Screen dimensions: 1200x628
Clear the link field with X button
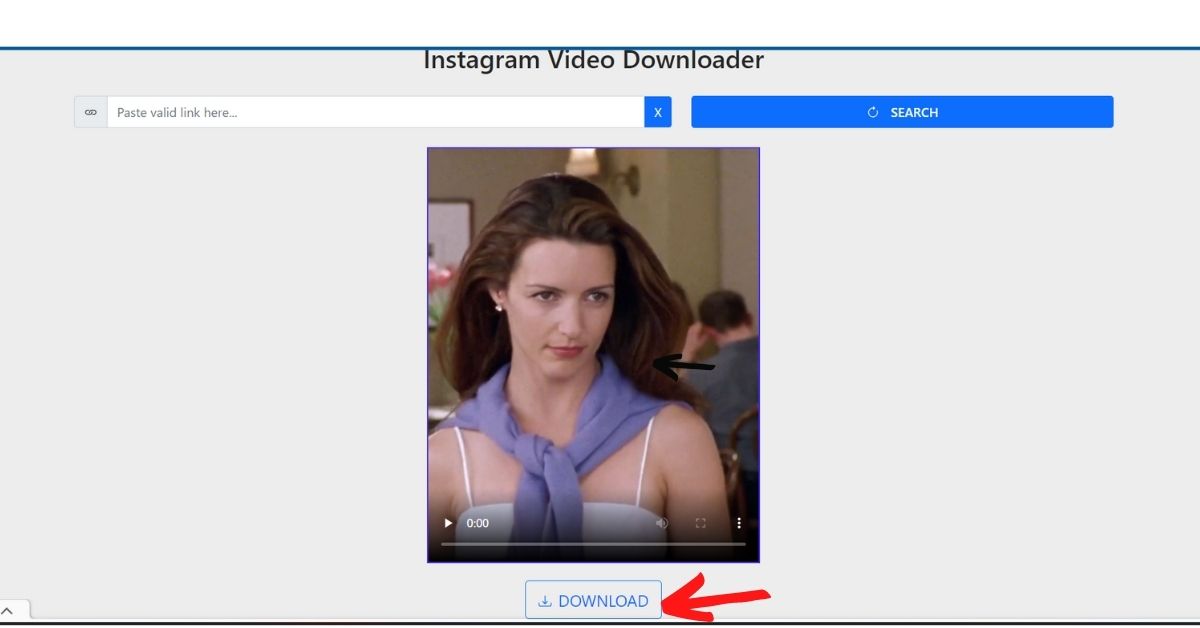coord(657,112)
